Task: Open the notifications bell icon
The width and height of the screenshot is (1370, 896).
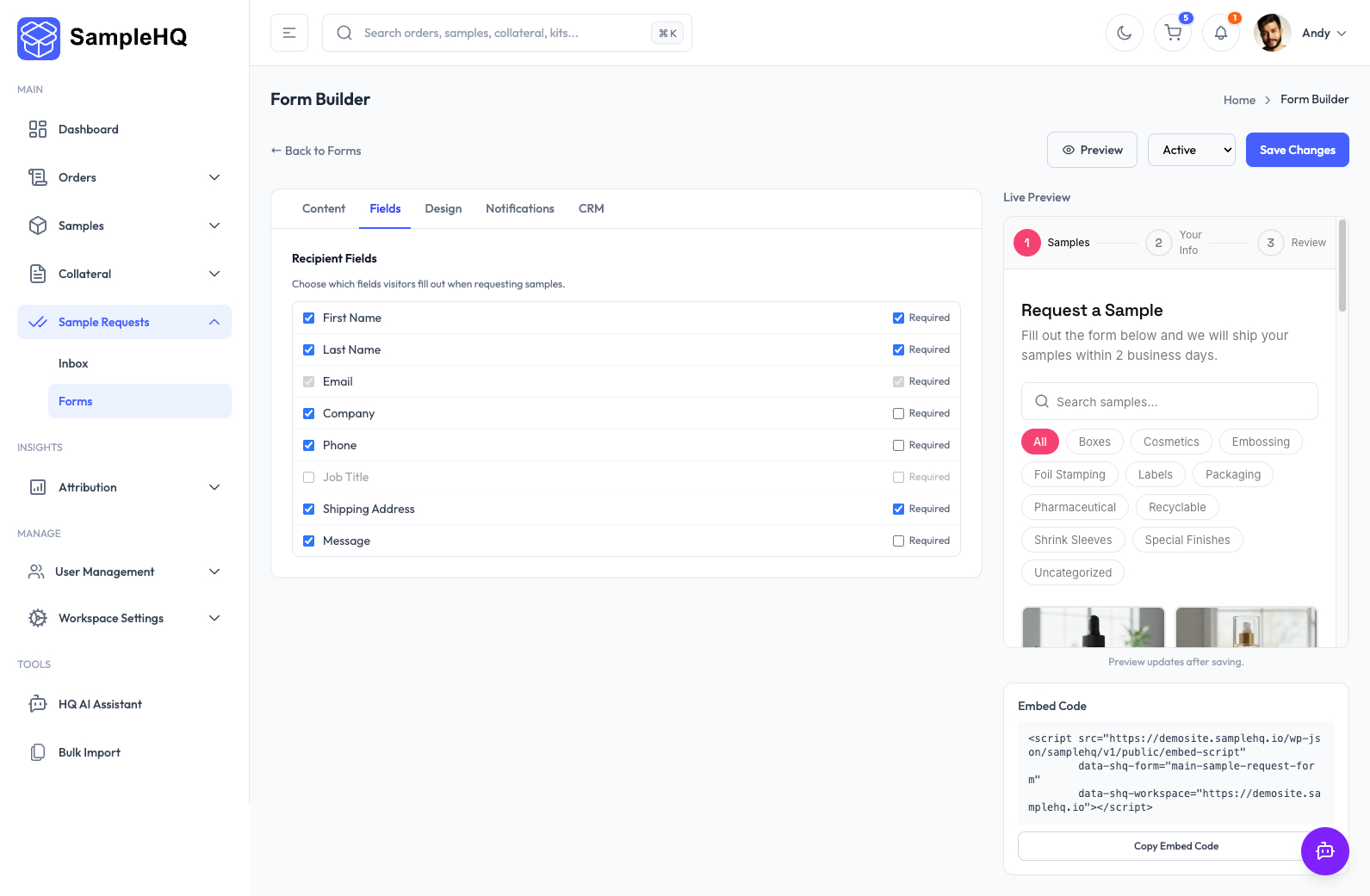Action: point(1221,33)
